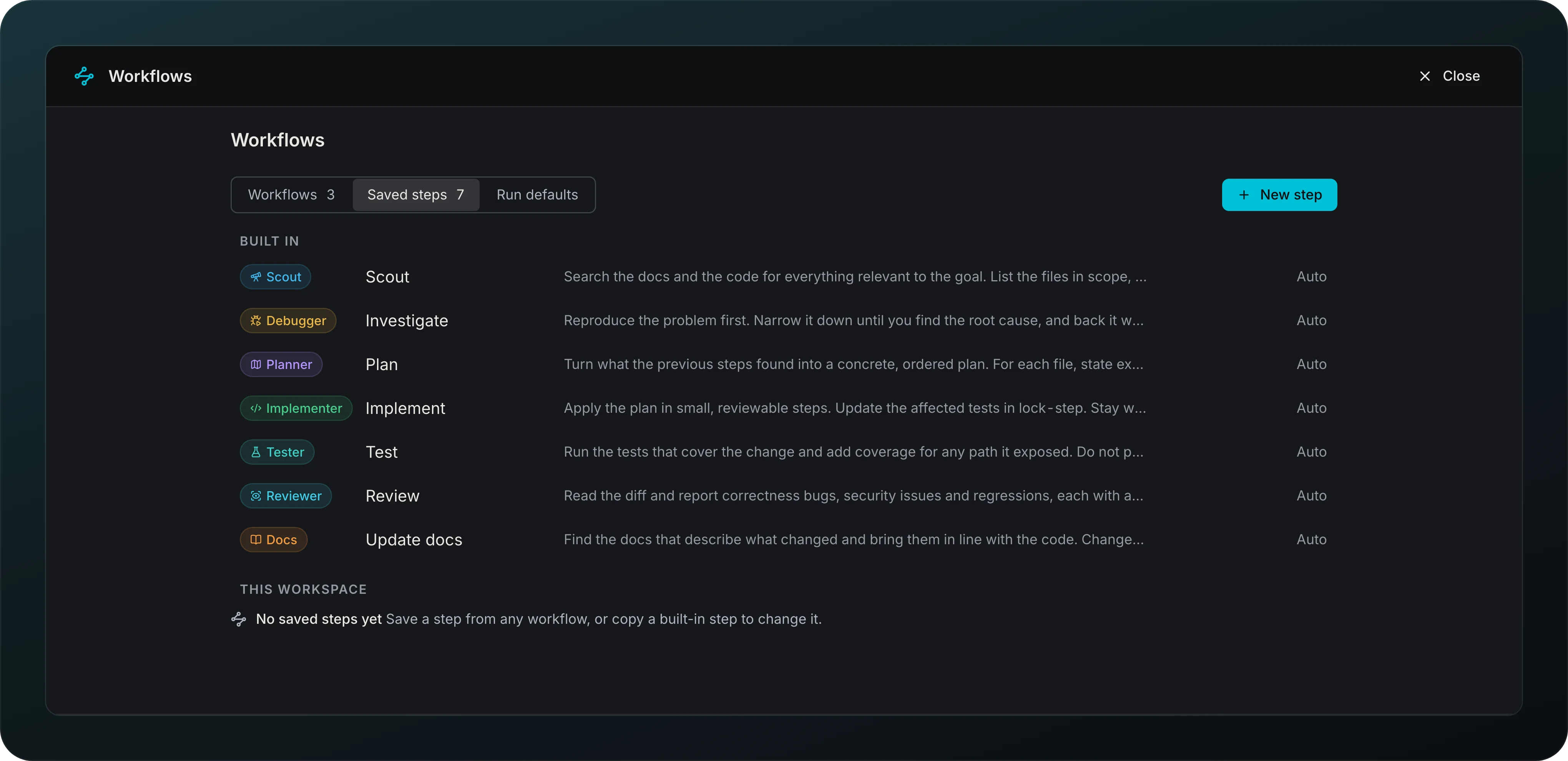The width and height of the screenshot is (1568, 761).
Task: Switch to the Workflows 3 tab
Action: [x=292, y=195]
